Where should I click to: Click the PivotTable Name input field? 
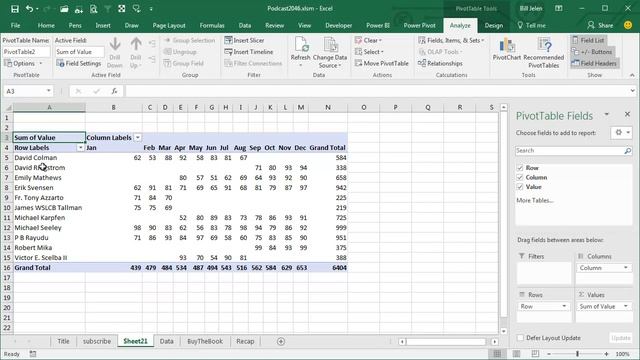click(26, 52)
